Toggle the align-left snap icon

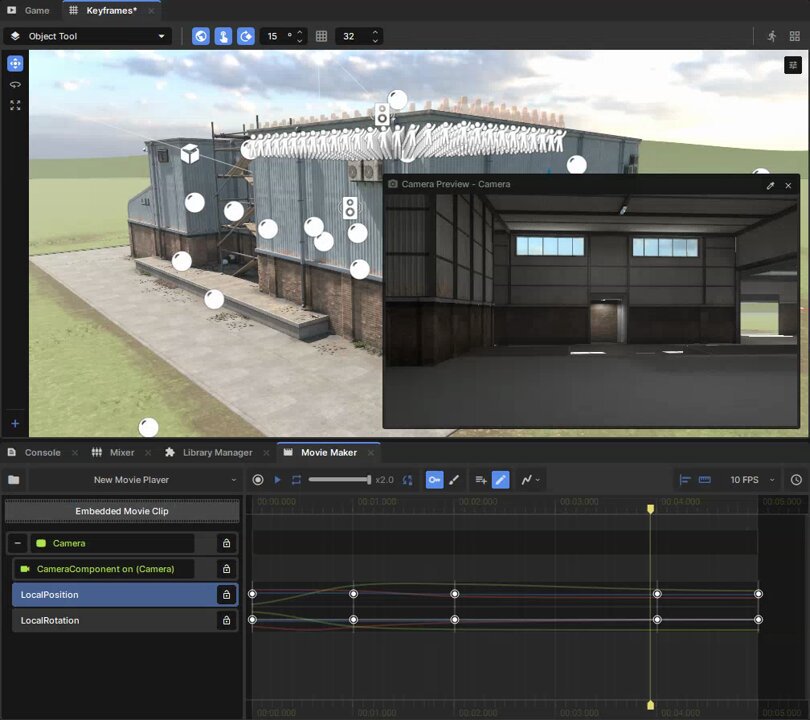point(685,480)
